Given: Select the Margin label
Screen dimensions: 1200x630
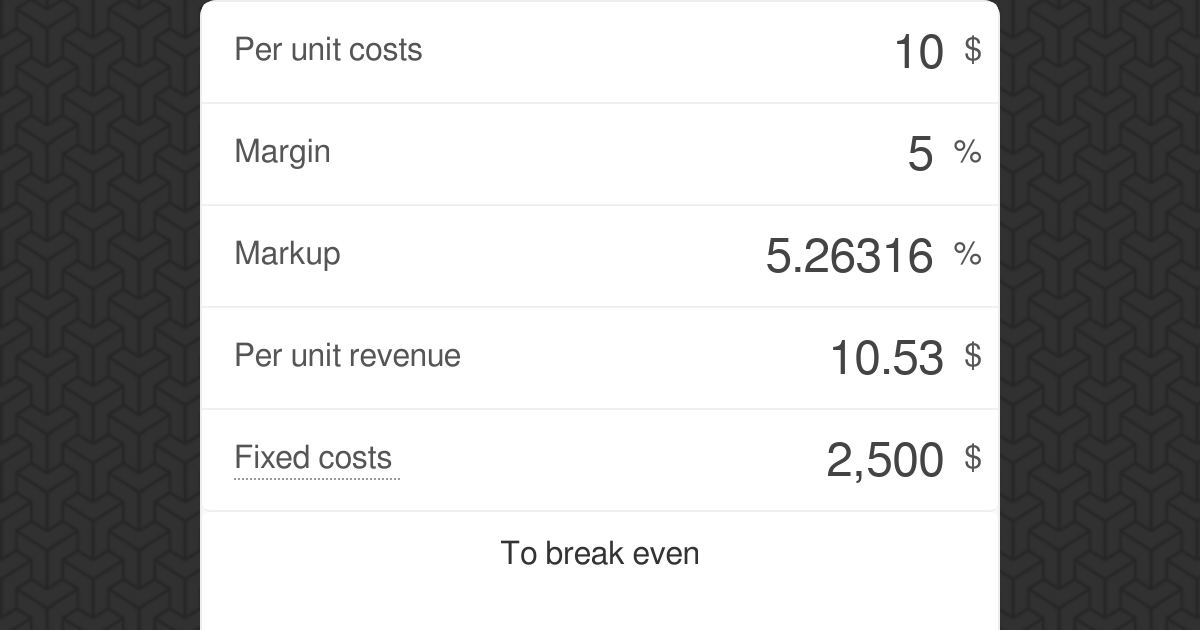Looking at the screenshot, I should click(x=282, y=151).
